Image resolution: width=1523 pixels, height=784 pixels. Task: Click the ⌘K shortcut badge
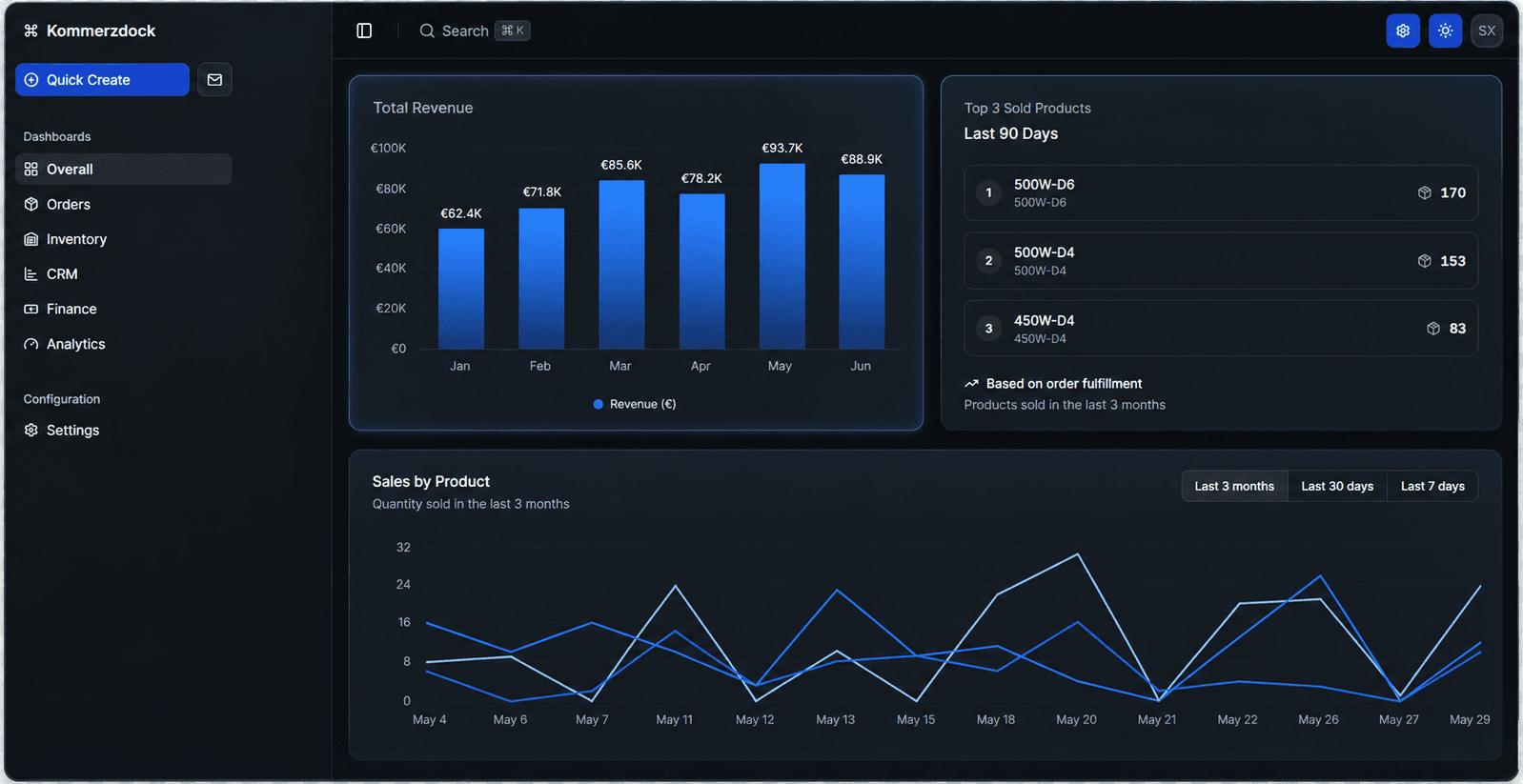(513, 30)
